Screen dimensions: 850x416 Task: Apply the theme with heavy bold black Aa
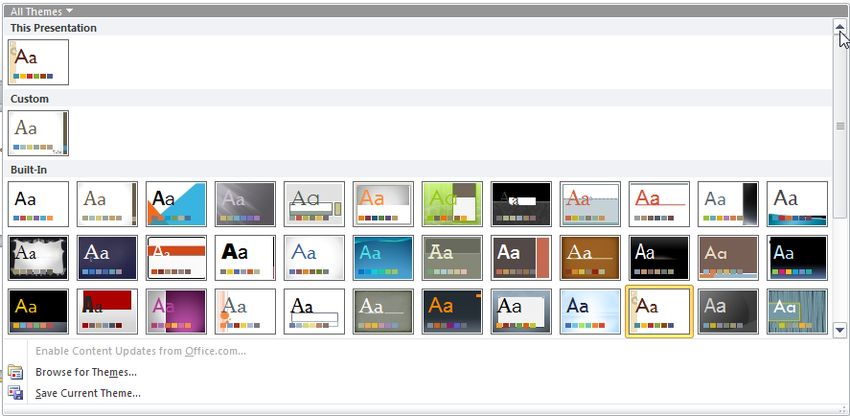[x=245, y=258]
